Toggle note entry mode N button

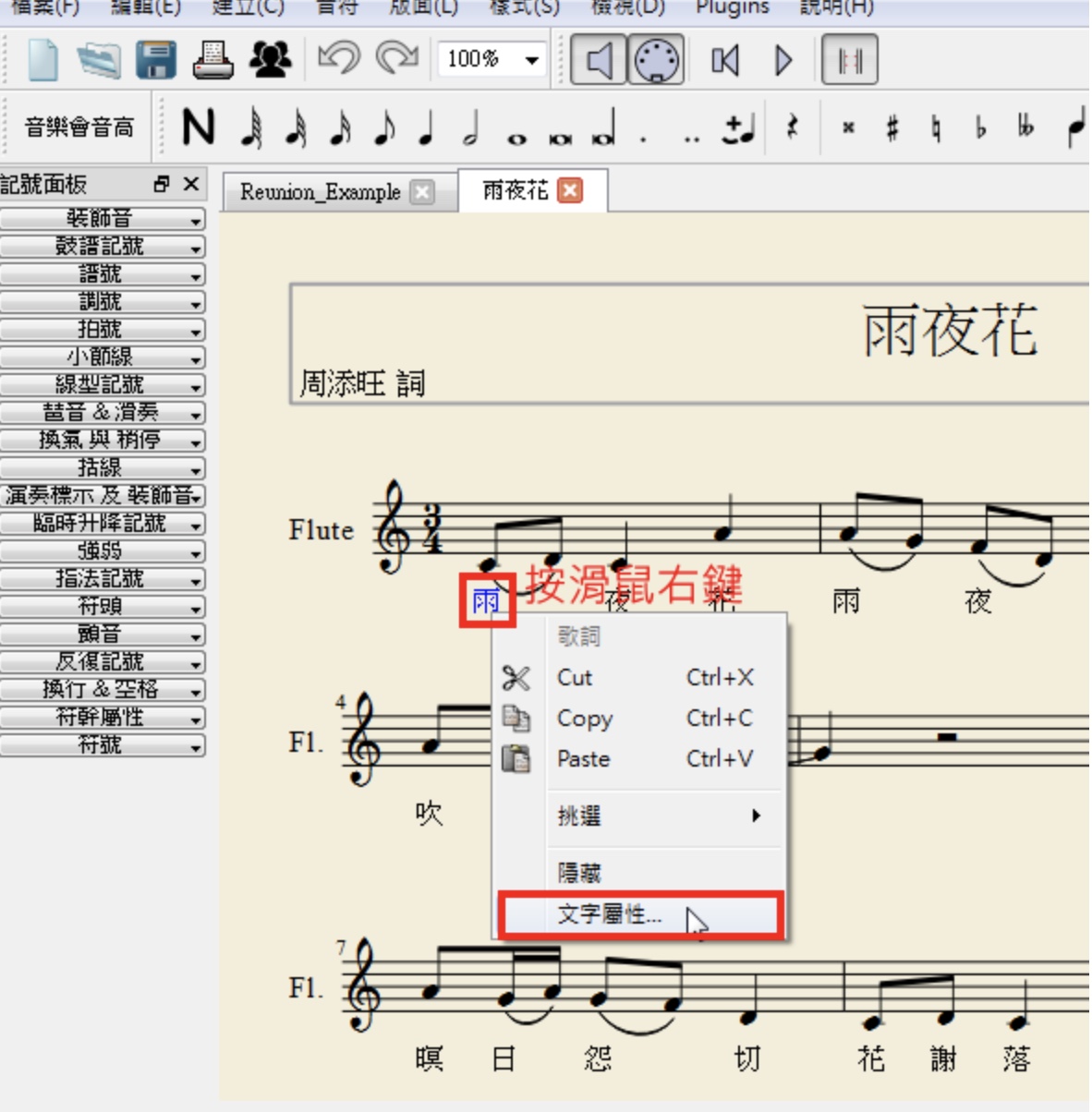[x=199, y=127]
